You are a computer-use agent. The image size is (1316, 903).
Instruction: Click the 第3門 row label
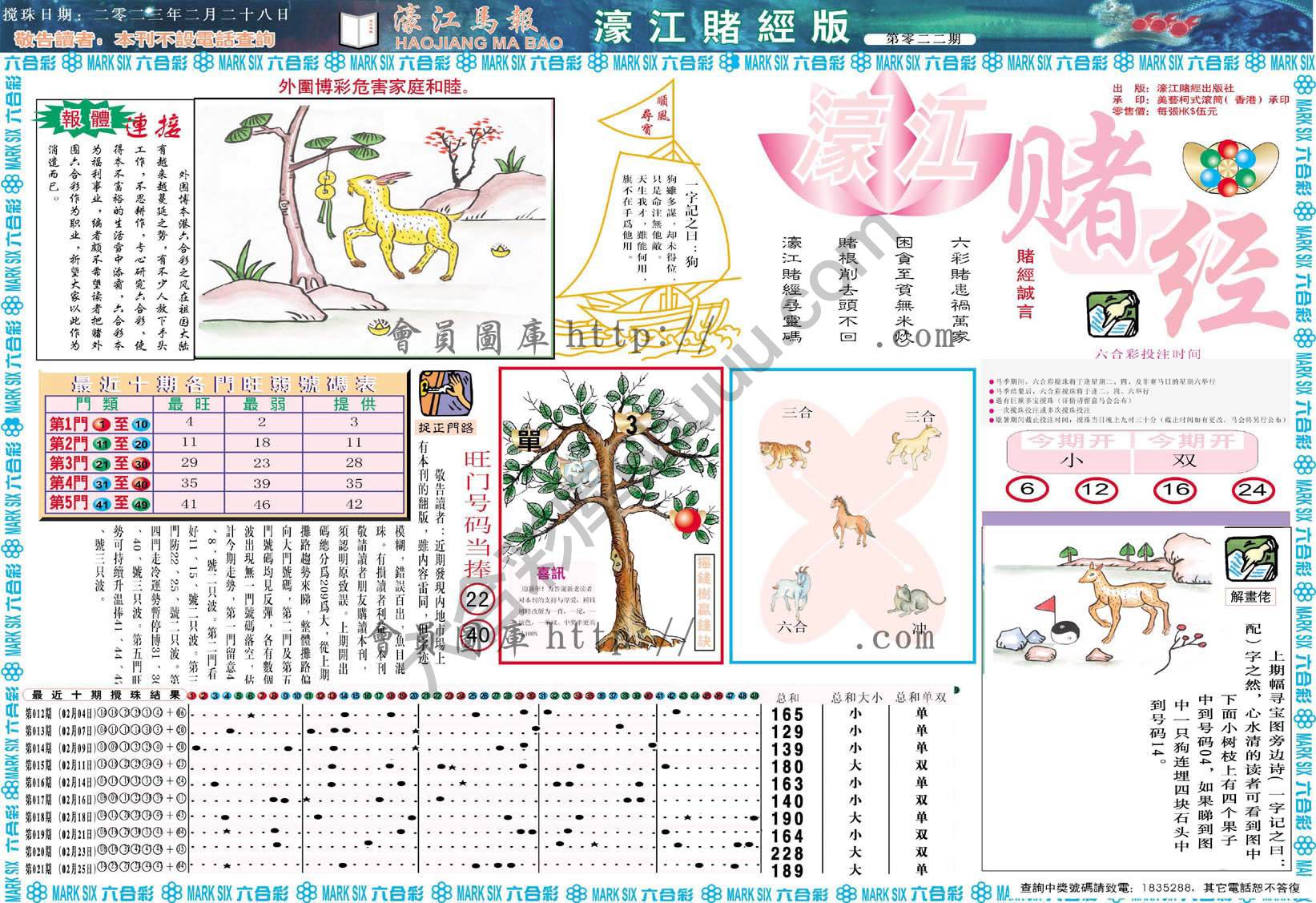[x=99, y=463]
